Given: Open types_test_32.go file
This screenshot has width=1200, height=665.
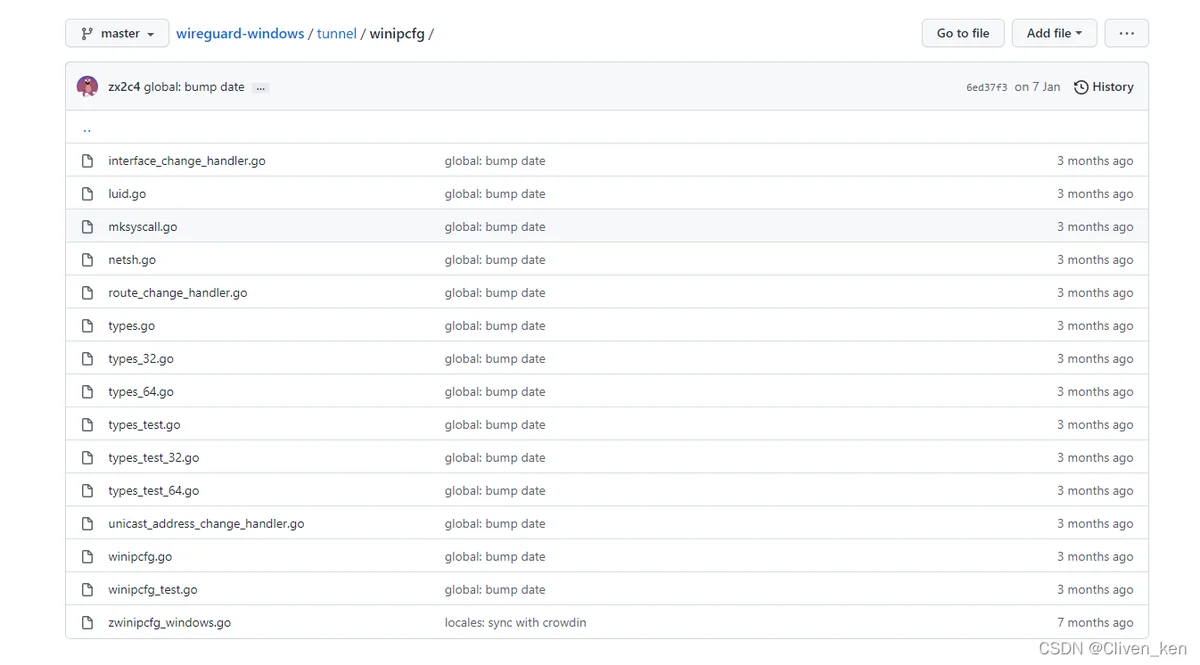Looking at the screenshot, I should (x=154, y=458).
